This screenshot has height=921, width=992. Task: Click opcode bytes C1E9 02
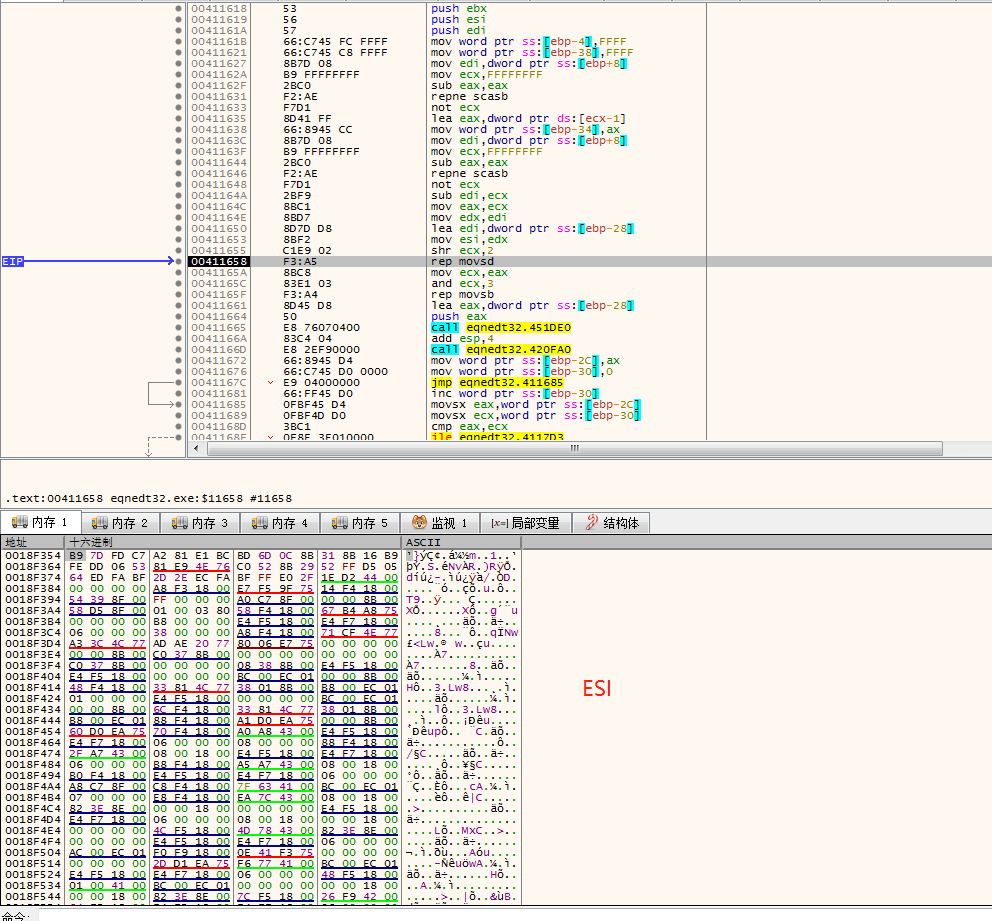click(x=307, y=250)
